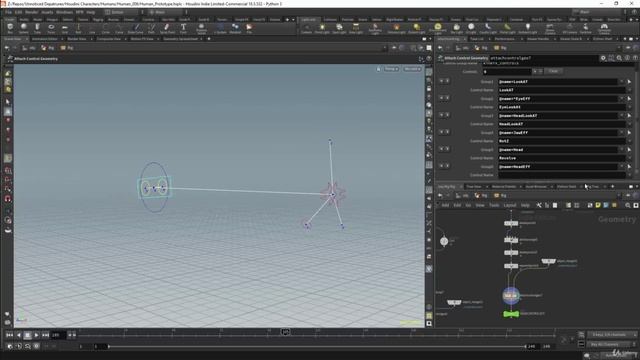640x360 pixels.
Task: Switch to Render View tab
Action: [x=77, y=39]
